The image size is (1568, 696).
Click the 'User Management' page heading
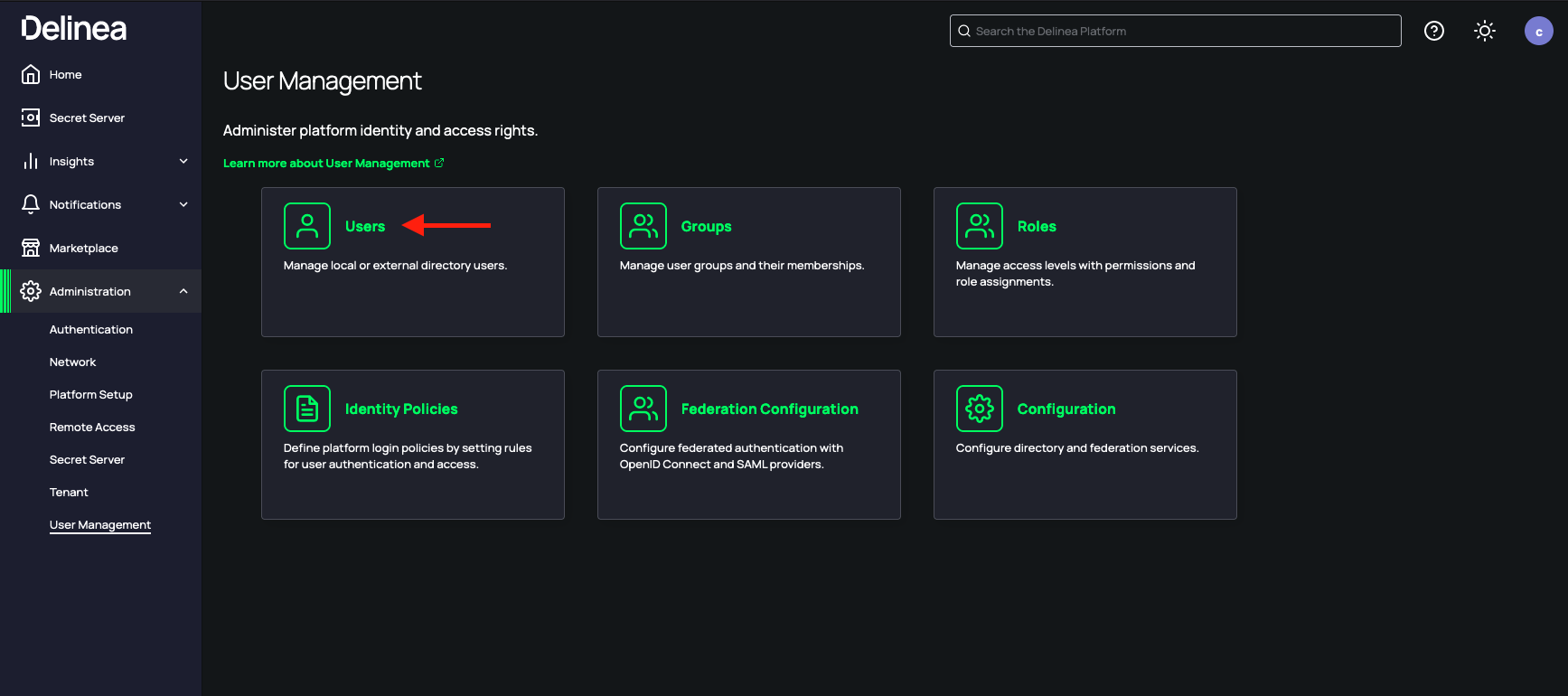point(322,81)
